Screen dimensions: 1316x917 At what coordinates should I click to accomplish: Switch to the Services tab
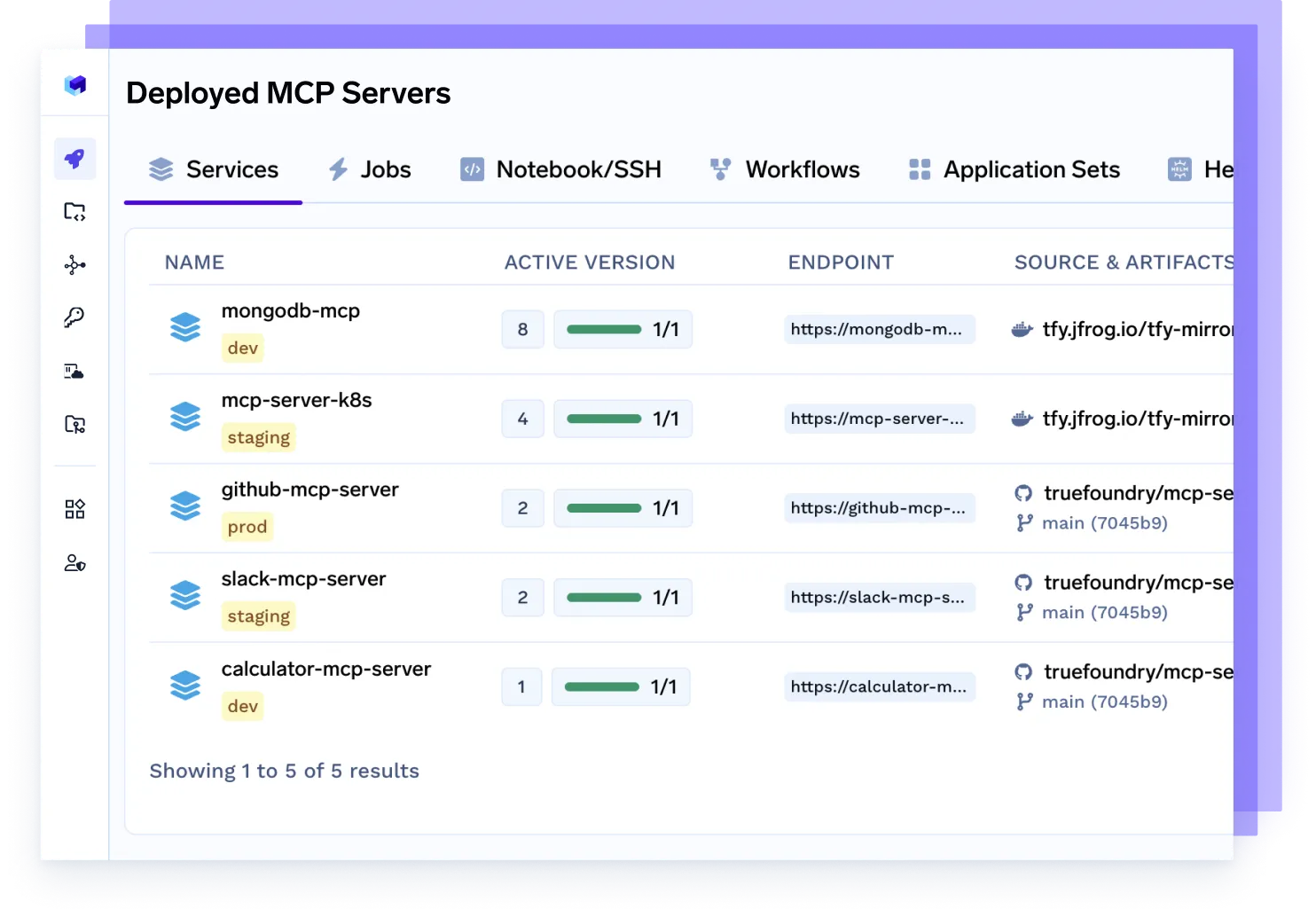point(214,169)
